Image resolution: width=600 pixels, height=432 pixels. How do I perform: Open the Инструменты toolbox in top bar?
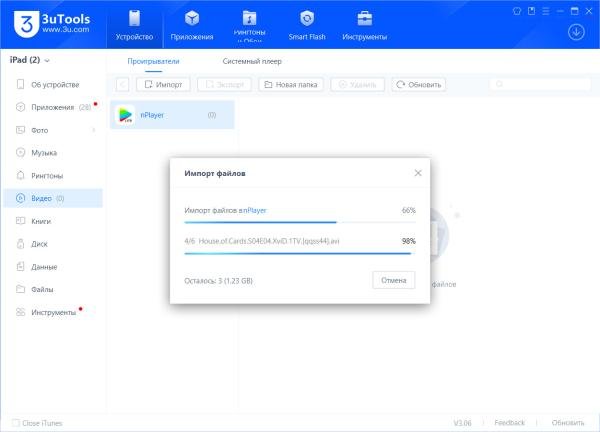coord(364,25)
